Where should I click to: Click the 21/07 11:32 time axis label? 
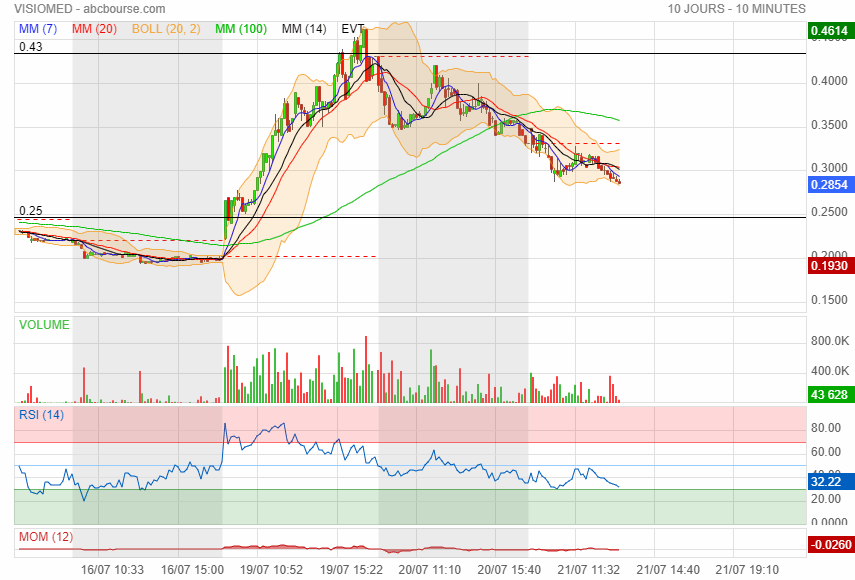589,570
